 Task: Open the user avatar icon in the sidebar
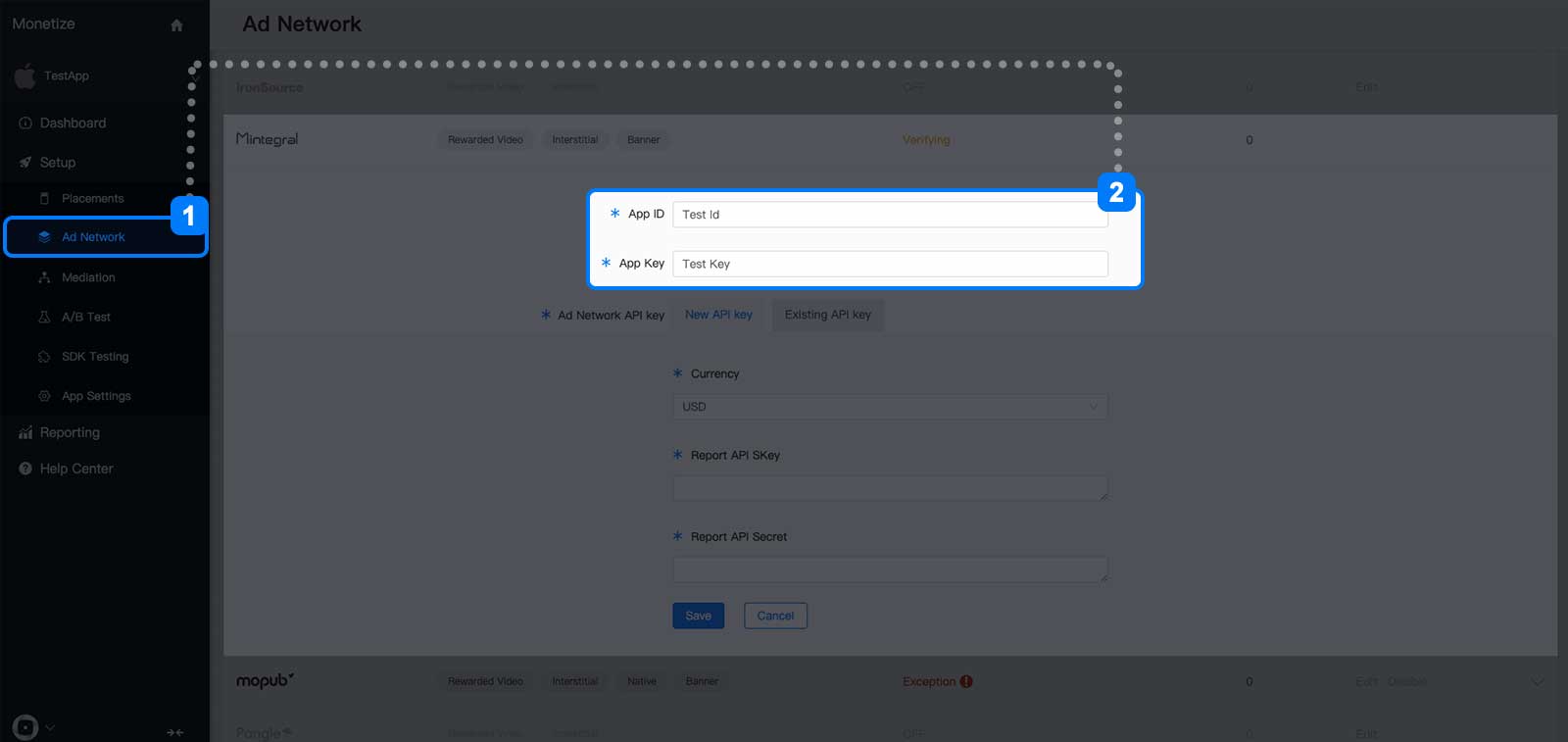tap(25, 727)
